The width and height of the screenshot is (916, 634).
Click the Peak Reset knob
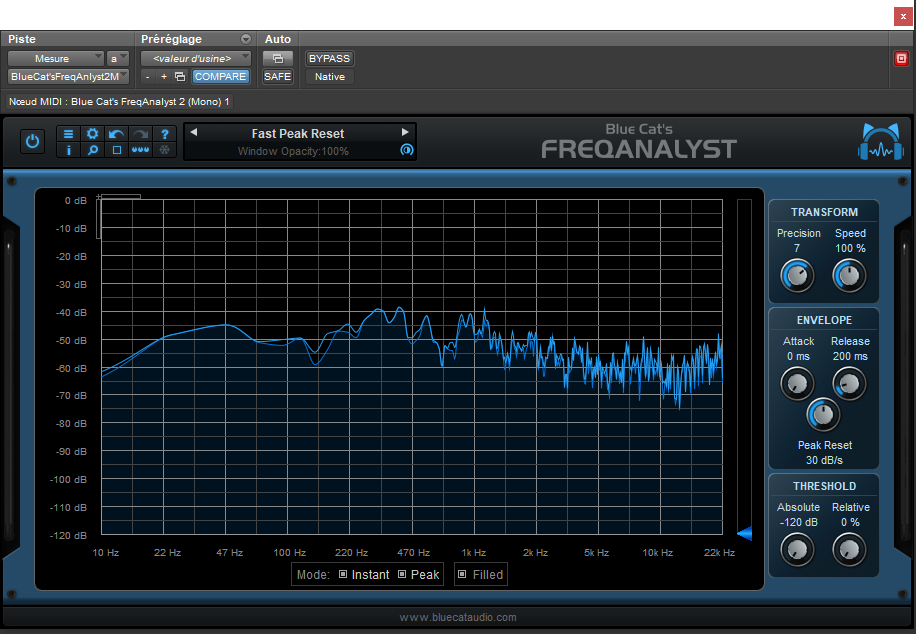pos(823,415)
